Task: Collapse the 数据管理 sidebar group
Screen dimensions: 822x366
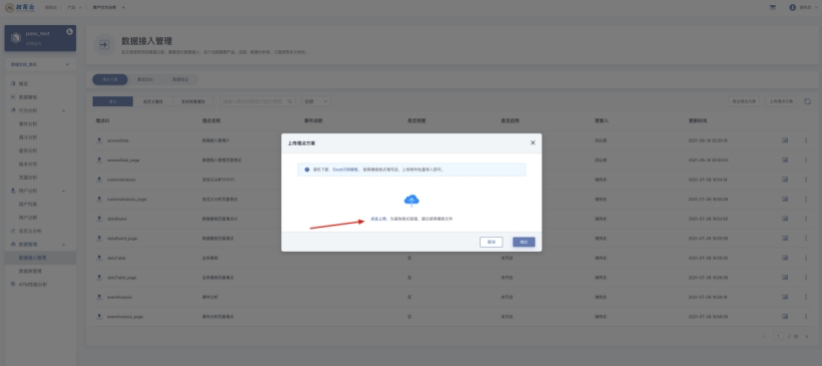Action: 64,244
